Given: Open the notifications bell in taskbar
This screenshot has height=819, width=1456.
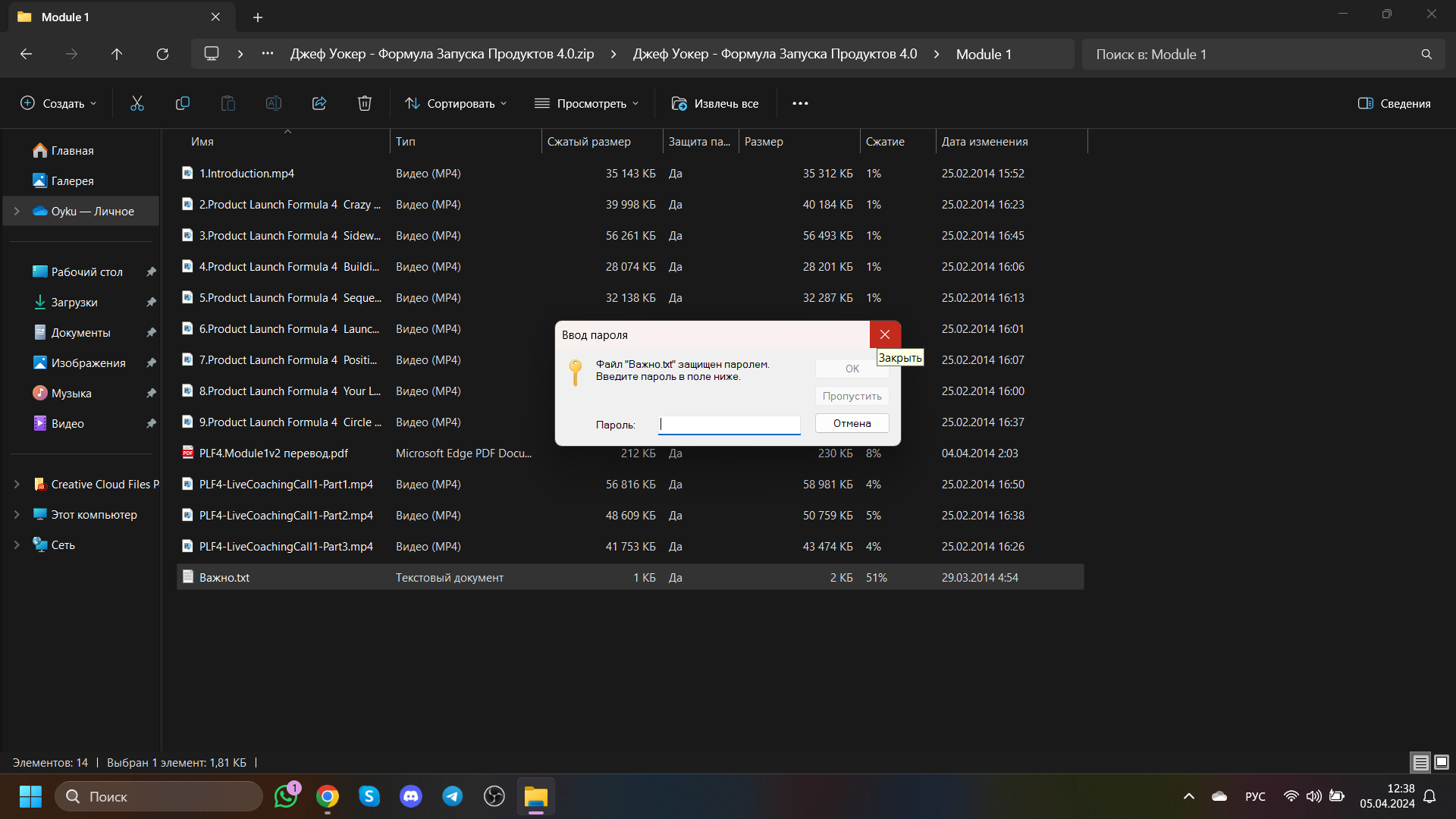Looking at the screenshot, I should pyautogui.click(x=1429, y=796).
